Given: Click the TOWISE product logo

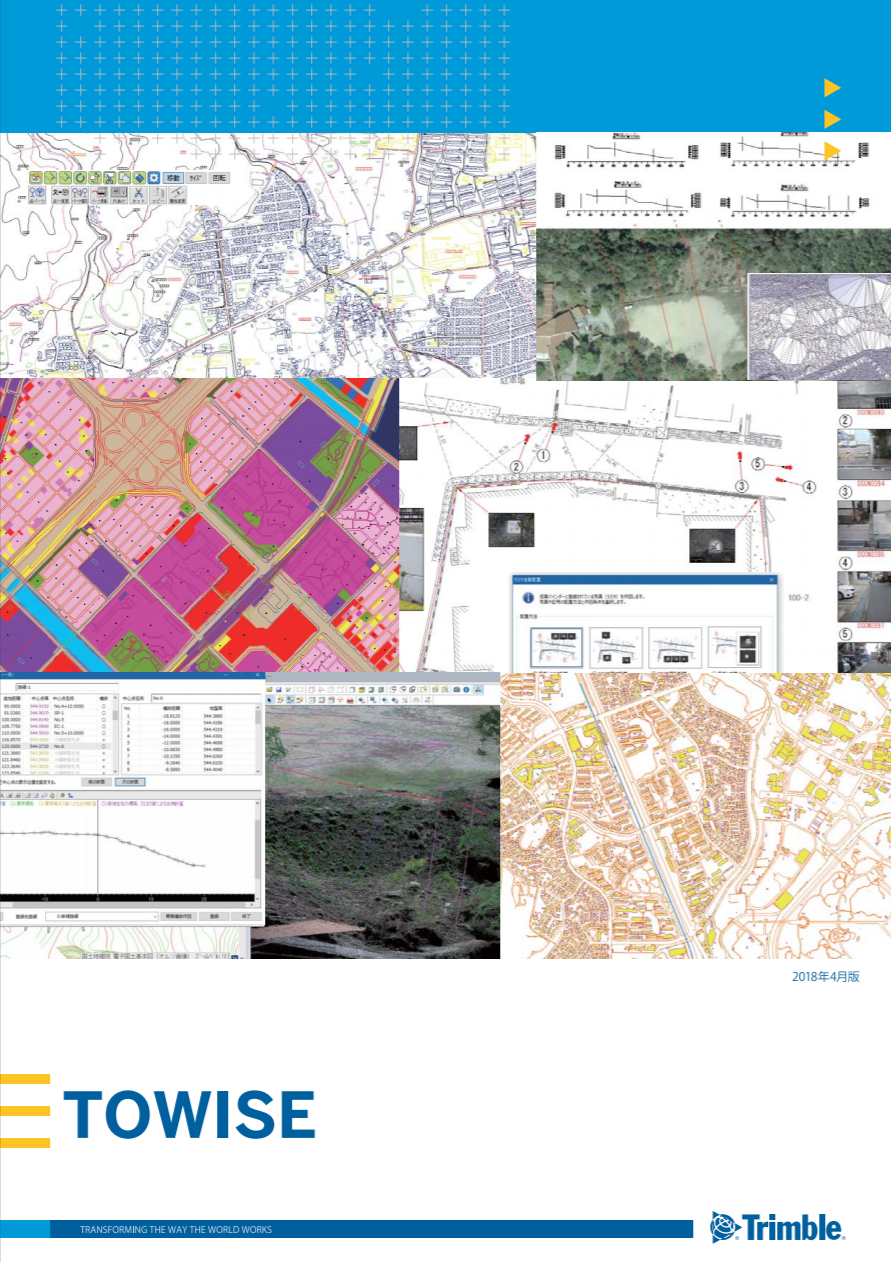Looking at the screenshot, I should tap(190, 1114).
